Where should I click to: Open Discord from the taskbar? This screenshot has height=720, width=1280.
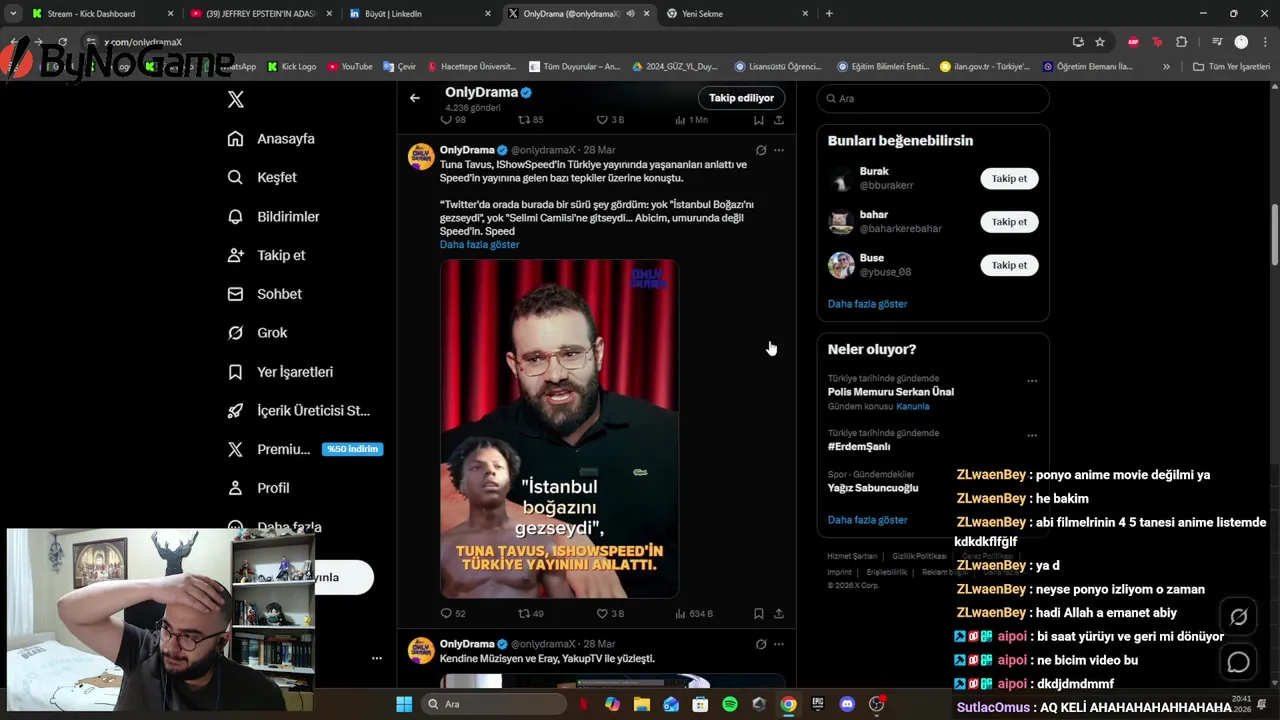(847, 704)
